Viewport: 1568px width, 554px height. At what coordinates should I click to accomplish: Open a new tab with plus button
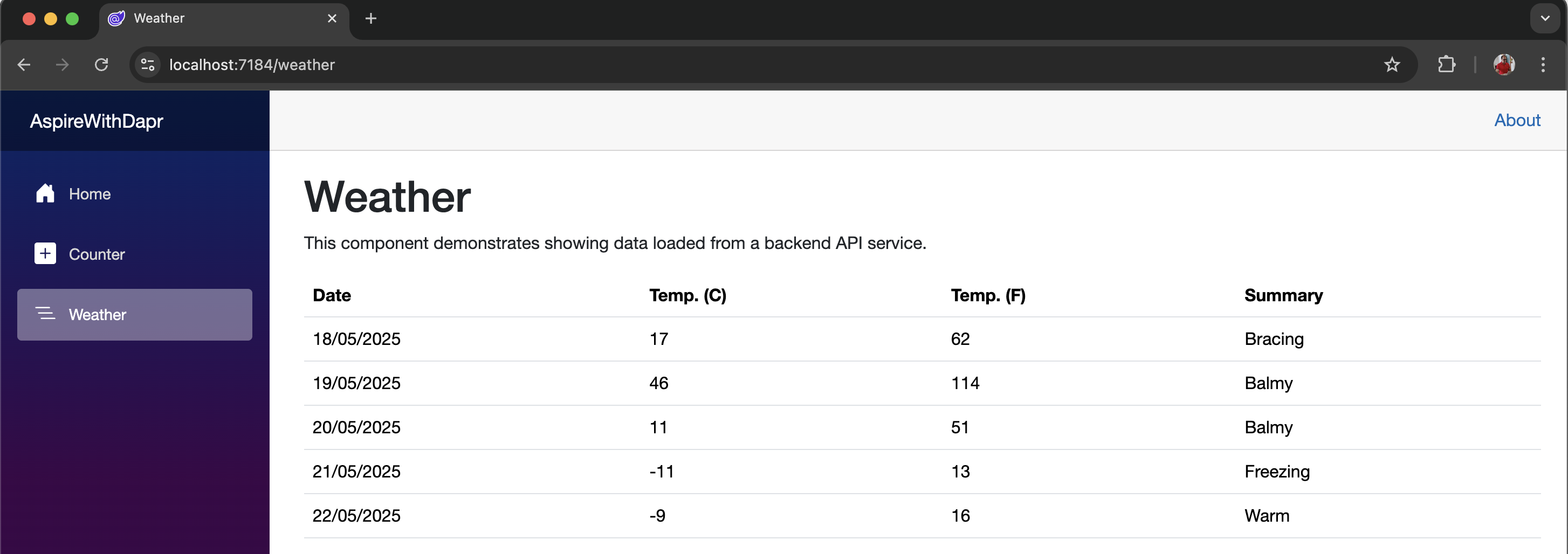coord(370,18)
